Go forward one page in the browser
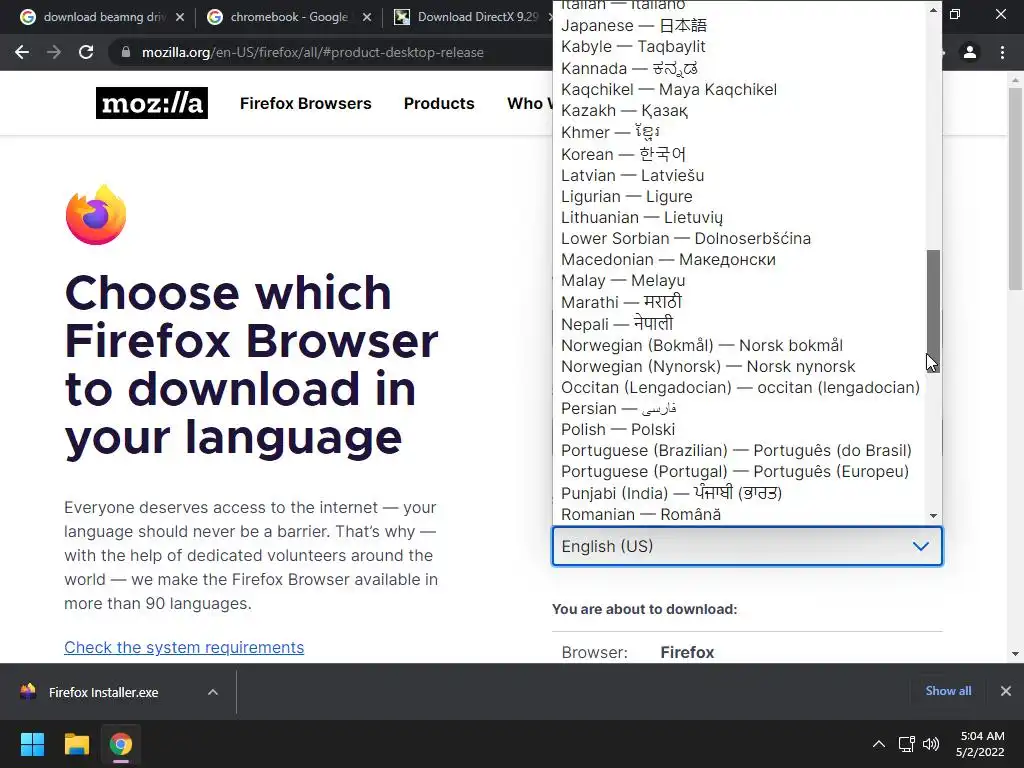 54,52
